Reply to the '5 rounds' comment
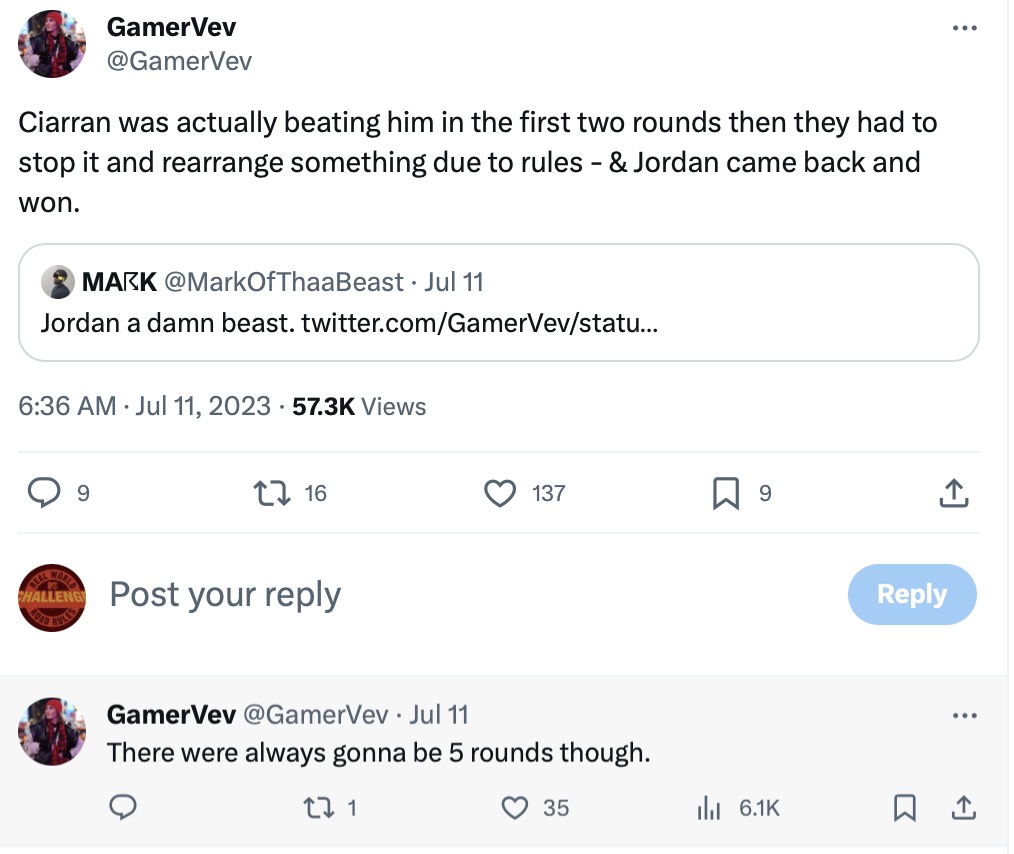The width and height of the screenshot is (1014, 854). coord(123,807)
